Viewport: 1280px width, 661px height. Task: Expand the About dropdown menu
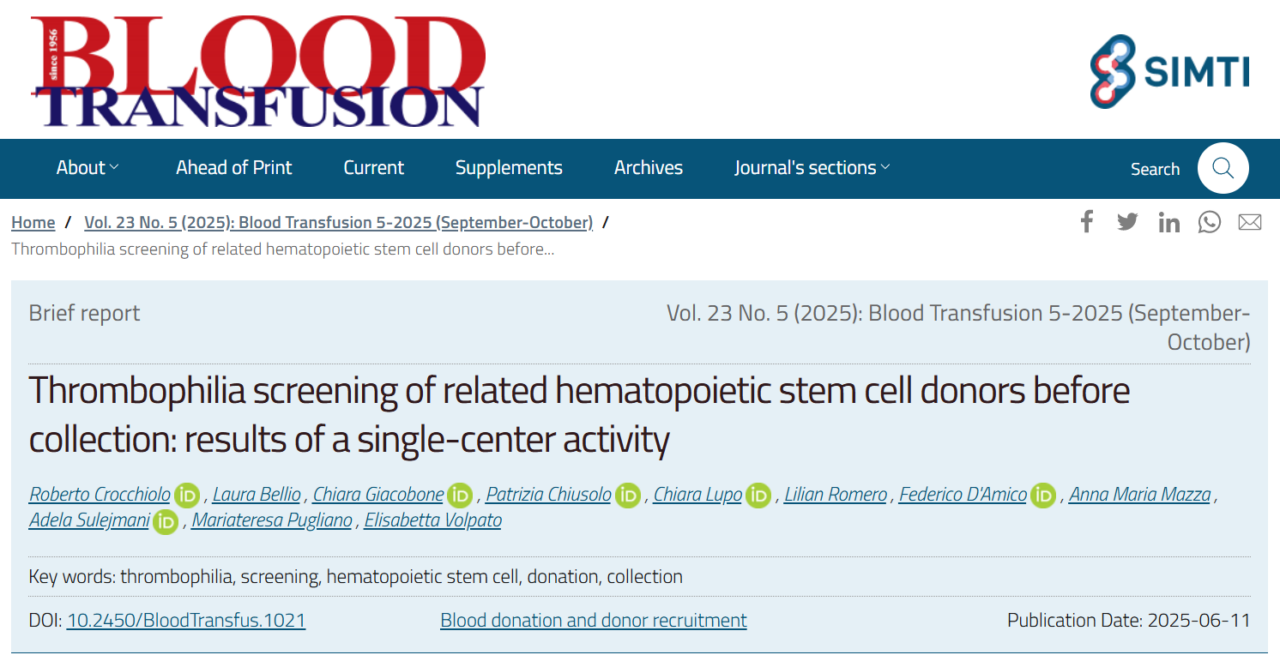tap(87, 168)
